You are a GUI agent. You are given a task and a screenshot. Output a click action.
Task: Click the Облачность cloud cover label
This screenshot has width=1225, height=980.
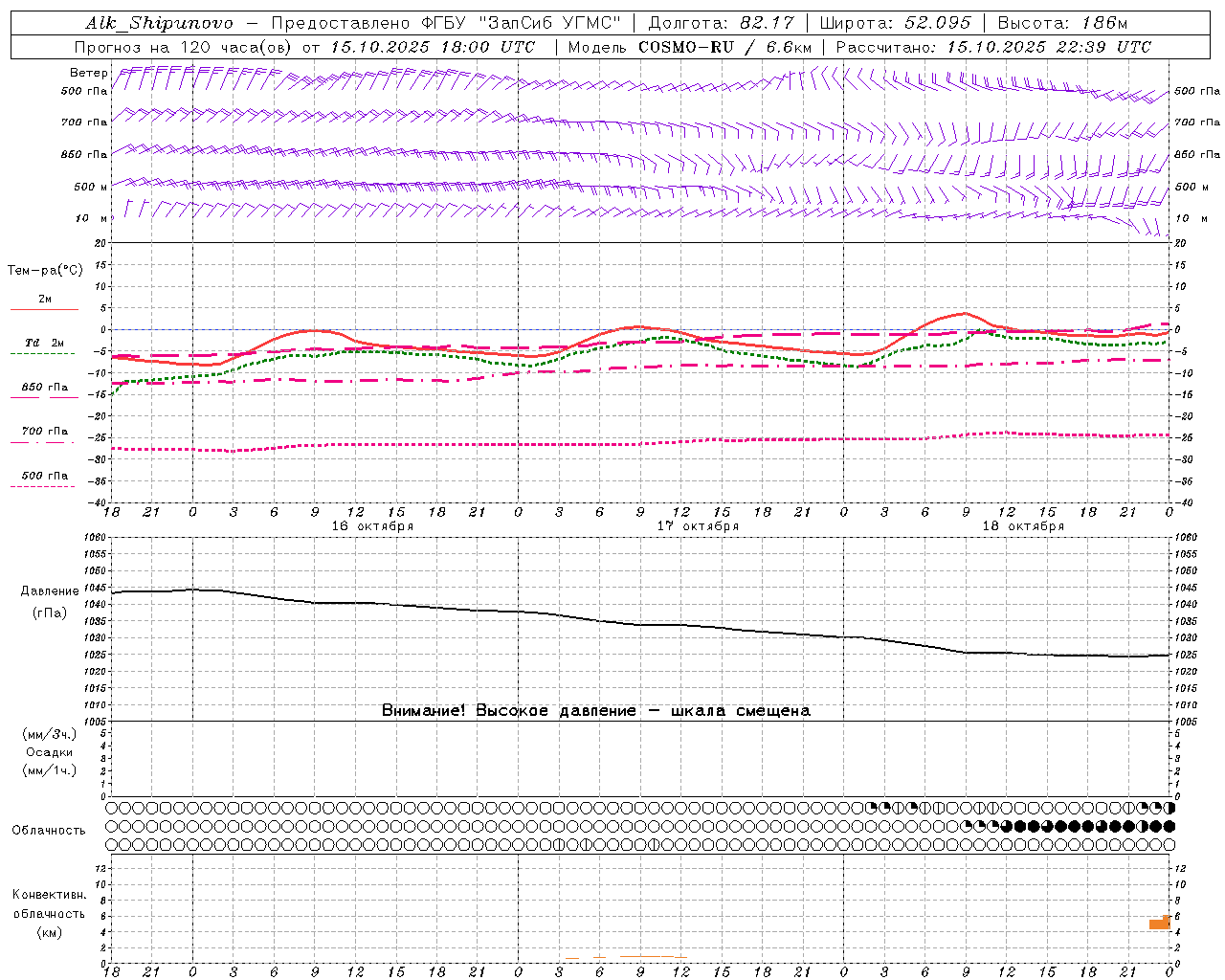[48, 830]
